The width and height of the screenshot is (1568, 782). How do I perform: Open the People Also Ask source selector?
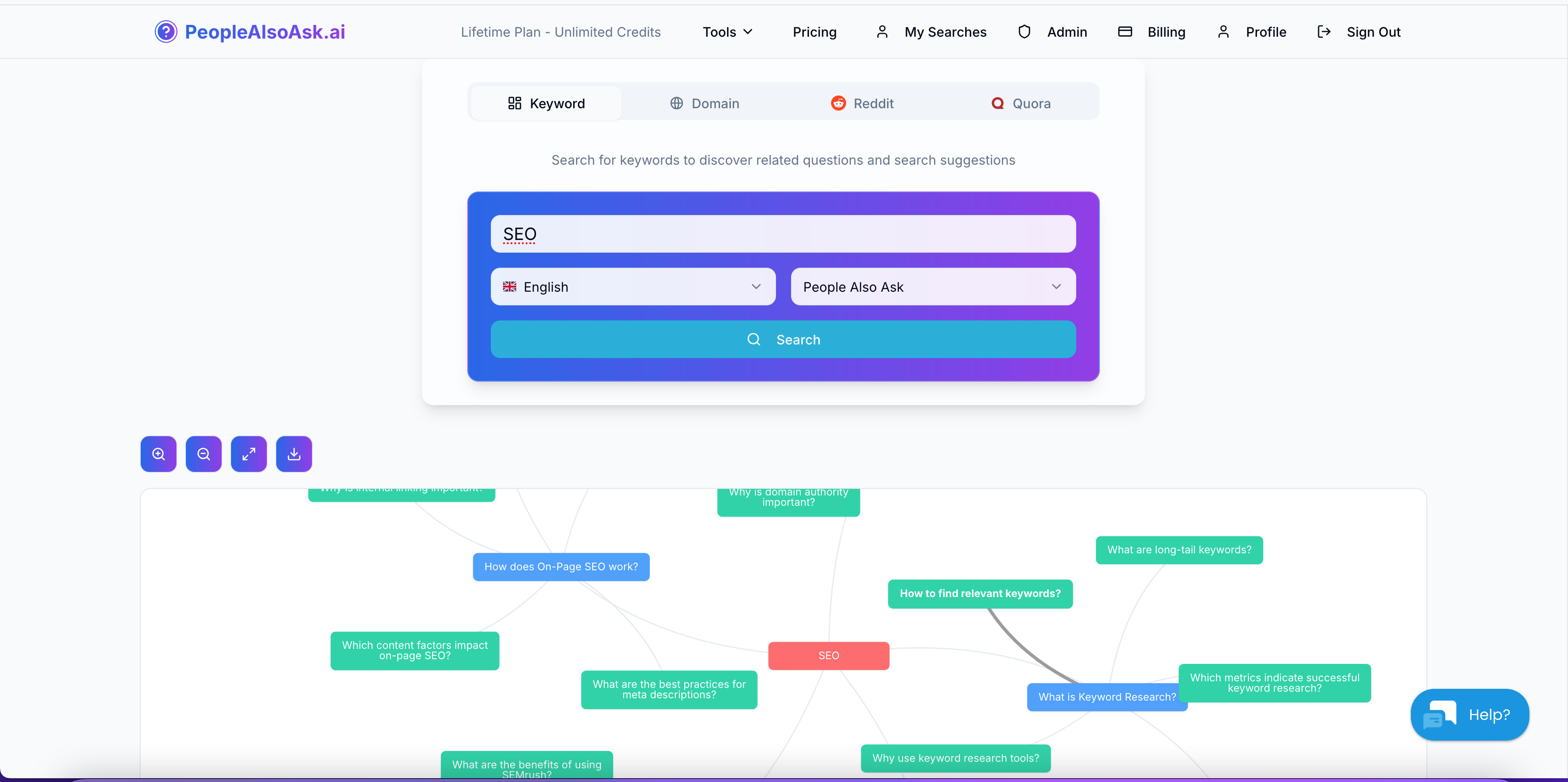[x=933, y=286]
